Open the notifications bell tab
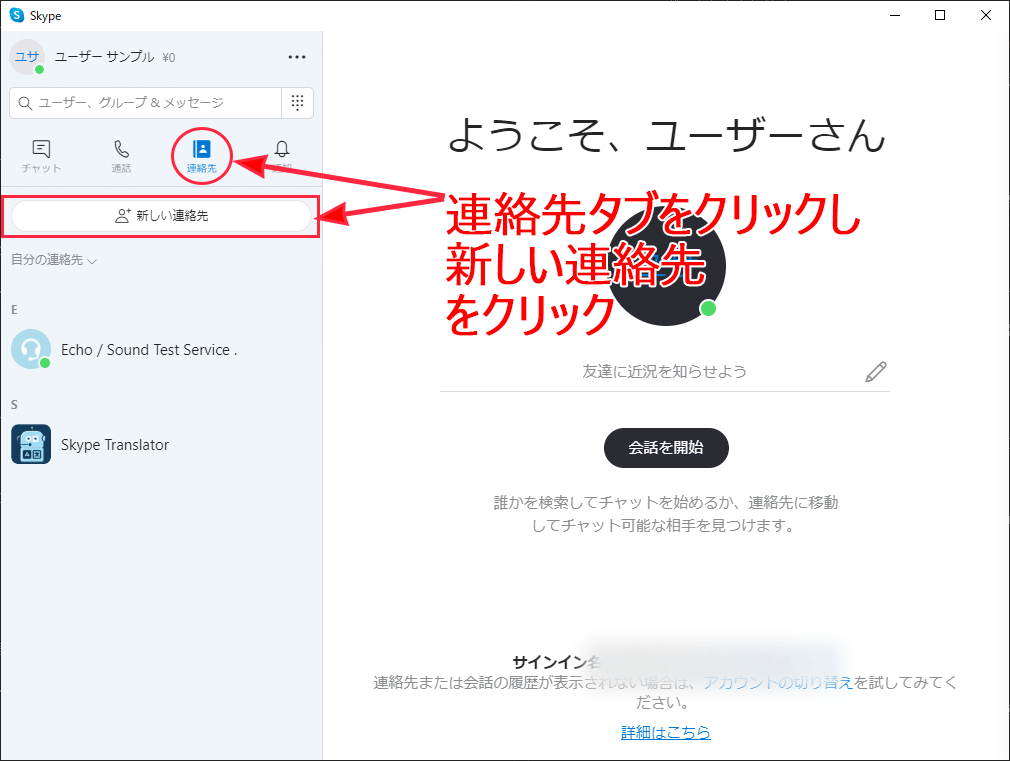The width and height of the screenshot is (1010, 761). [281, 151]
